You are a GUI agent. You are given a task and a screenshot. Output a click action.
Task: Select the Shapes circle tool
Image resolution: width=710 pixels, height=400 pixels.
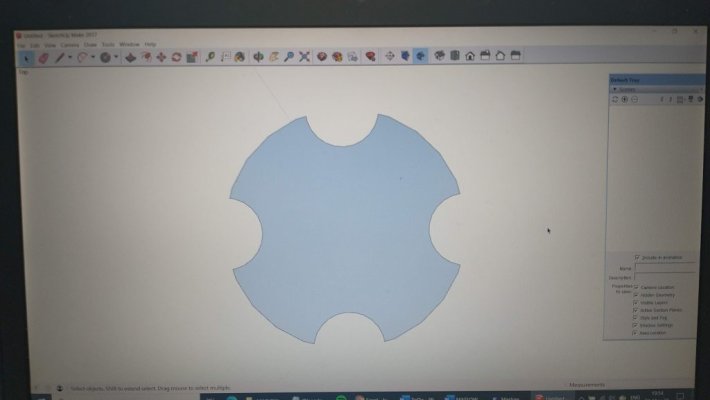[105, 58]
